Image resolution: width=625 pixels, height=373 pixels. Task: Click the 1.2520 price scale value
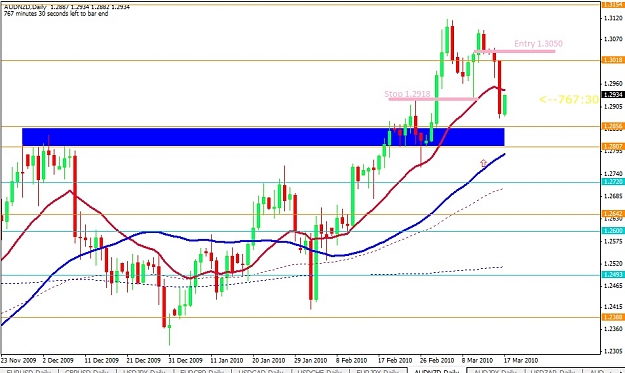pos(613,263)
